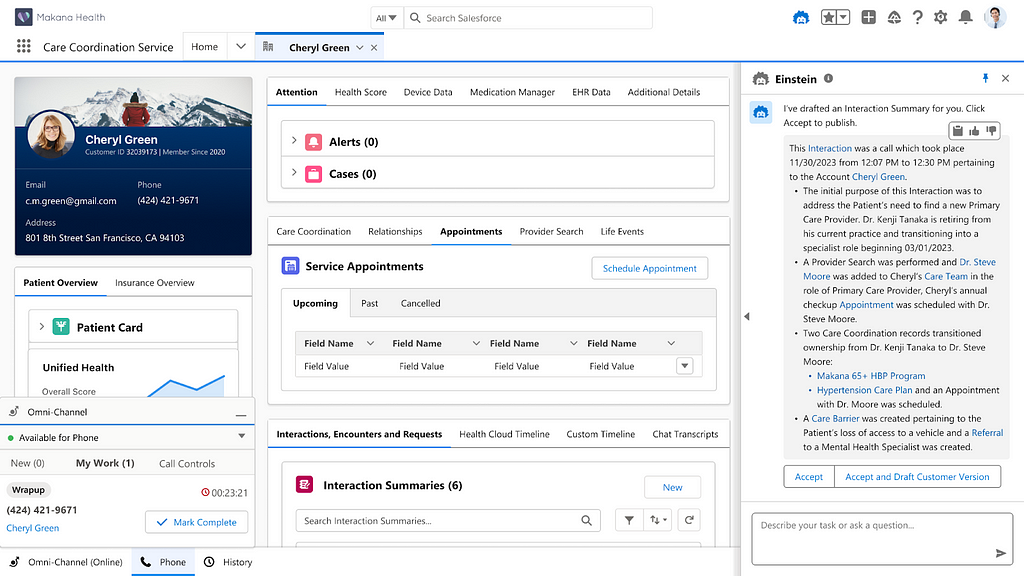Screen dimensions: 1024x576
Task: Open the Interaction Summaries sort dropdown
Action: coord(658,520)
